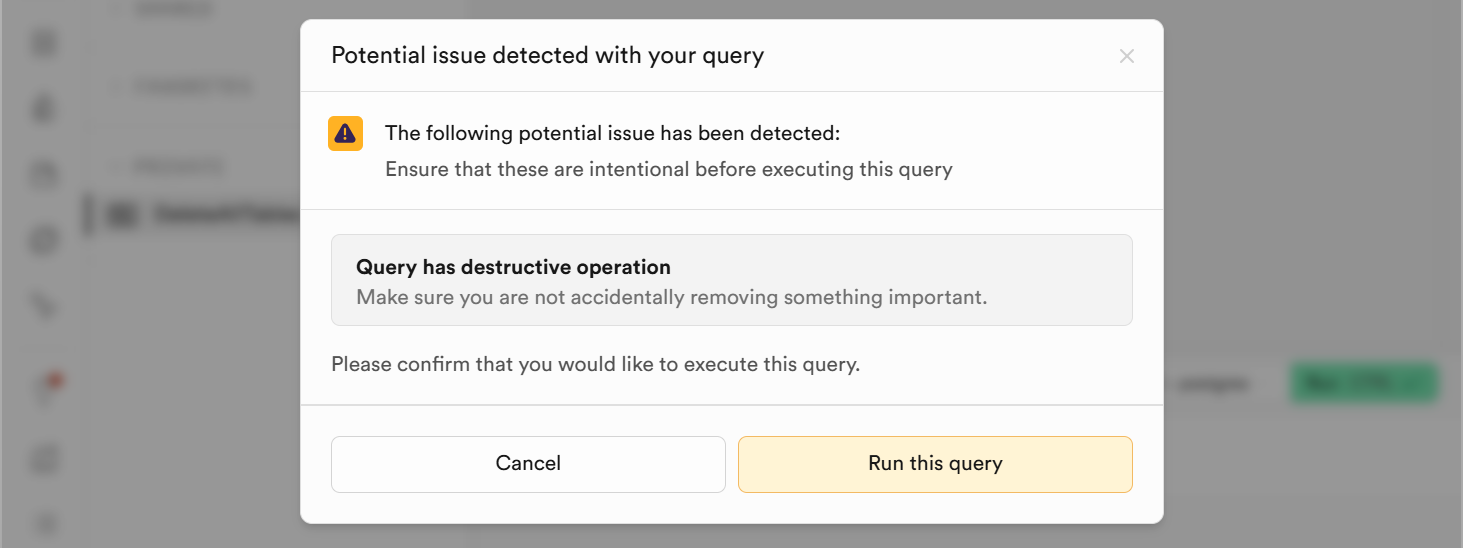This screenshot has width=1463, height=548.
Task: Select the 'Query has destructive operation' heading
Action: tap(513, 267)
